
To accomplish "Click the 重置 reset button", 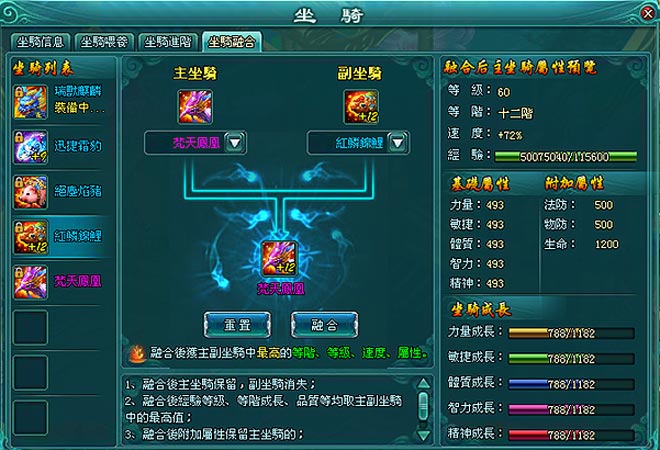I will 237,325.
